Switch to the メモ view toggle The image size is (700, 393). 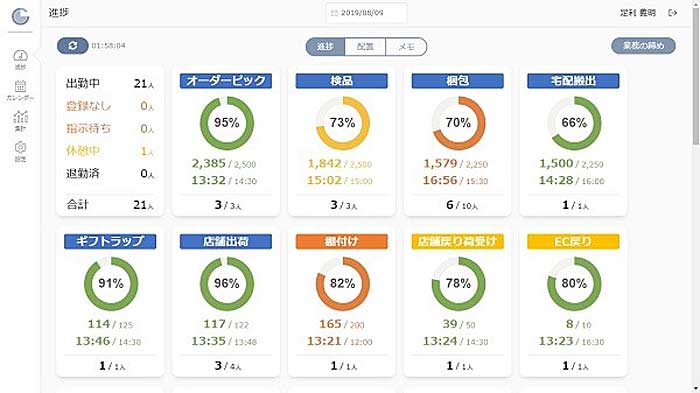click(x=406, y=46)
